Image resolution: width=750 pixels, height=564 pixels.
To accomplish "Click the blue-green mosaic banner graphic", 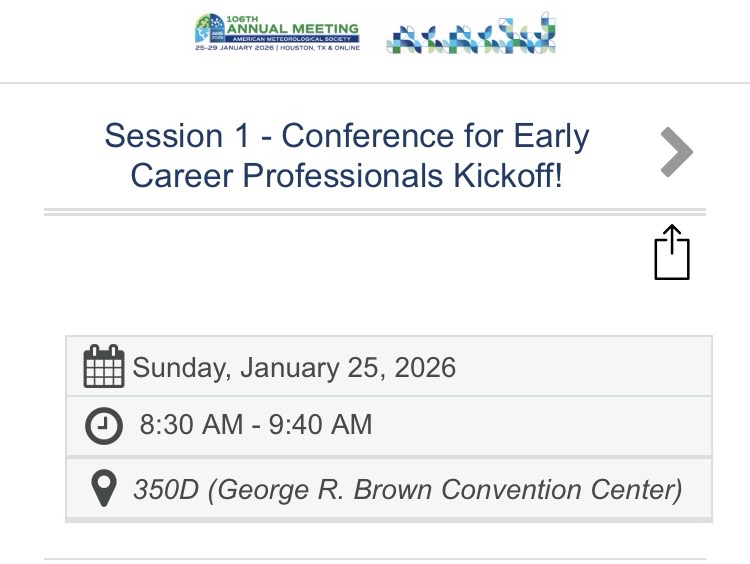I will [470, 34].
